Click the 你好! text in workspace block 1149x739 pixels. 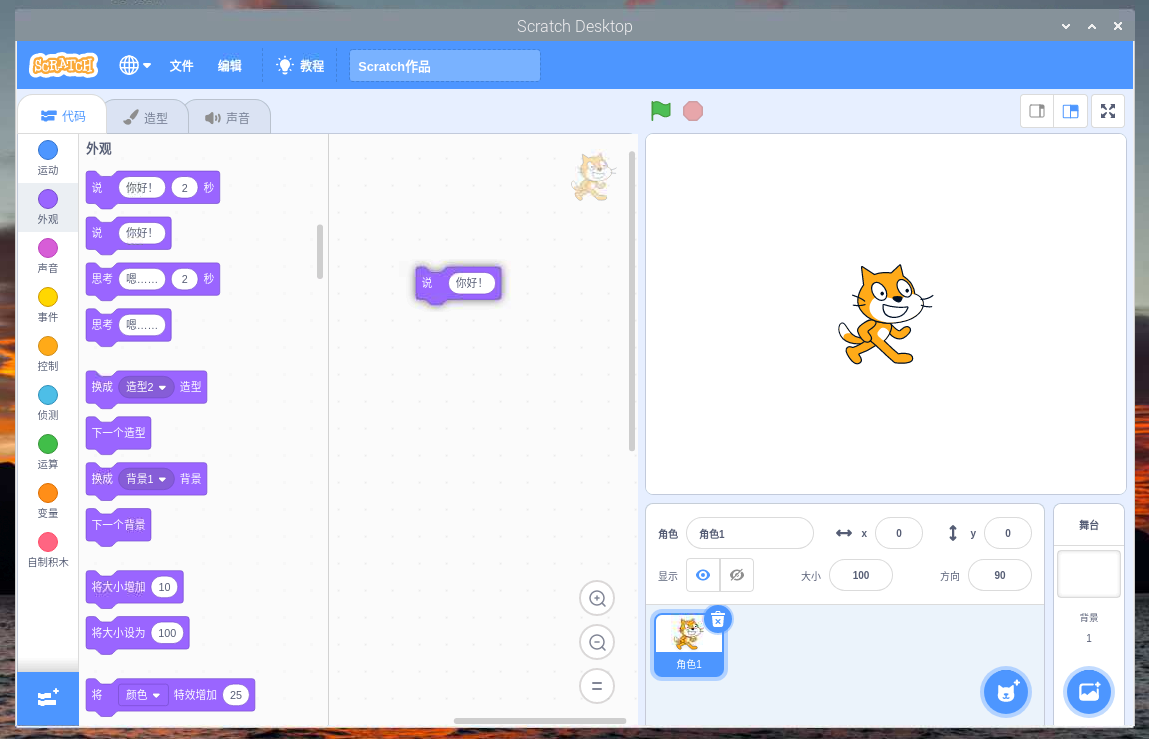point(471,283)
